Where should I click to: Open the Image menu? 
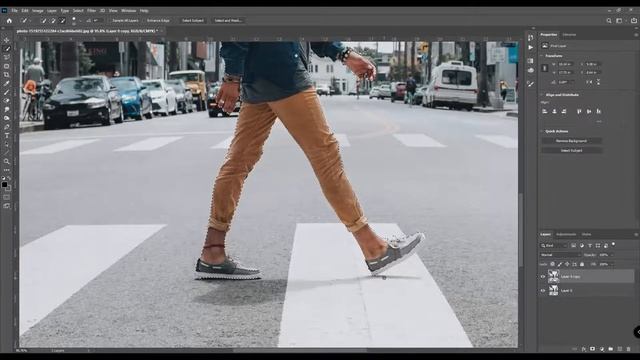click(x=38, y=11)
